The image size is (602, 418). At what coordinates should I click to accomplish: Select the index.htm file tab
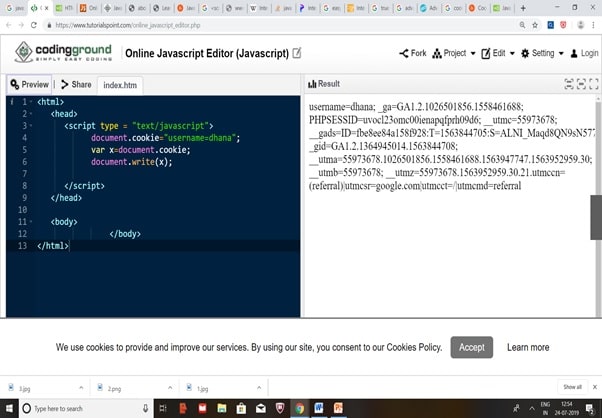click(120, 85)
